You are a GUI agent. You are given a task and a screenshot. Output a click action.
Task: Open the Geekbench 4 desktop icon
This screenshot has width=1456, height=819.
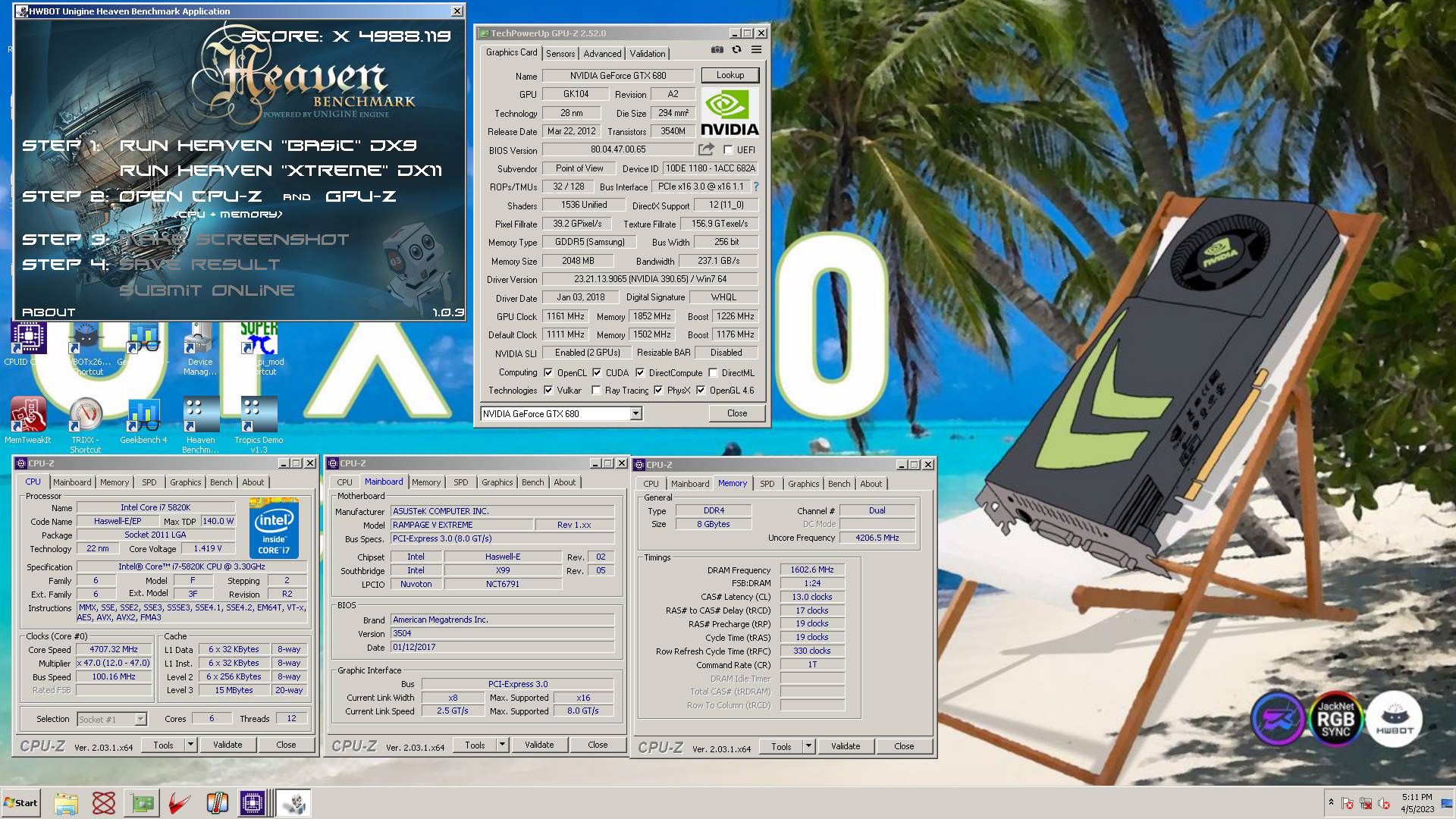tap(143, 420)
